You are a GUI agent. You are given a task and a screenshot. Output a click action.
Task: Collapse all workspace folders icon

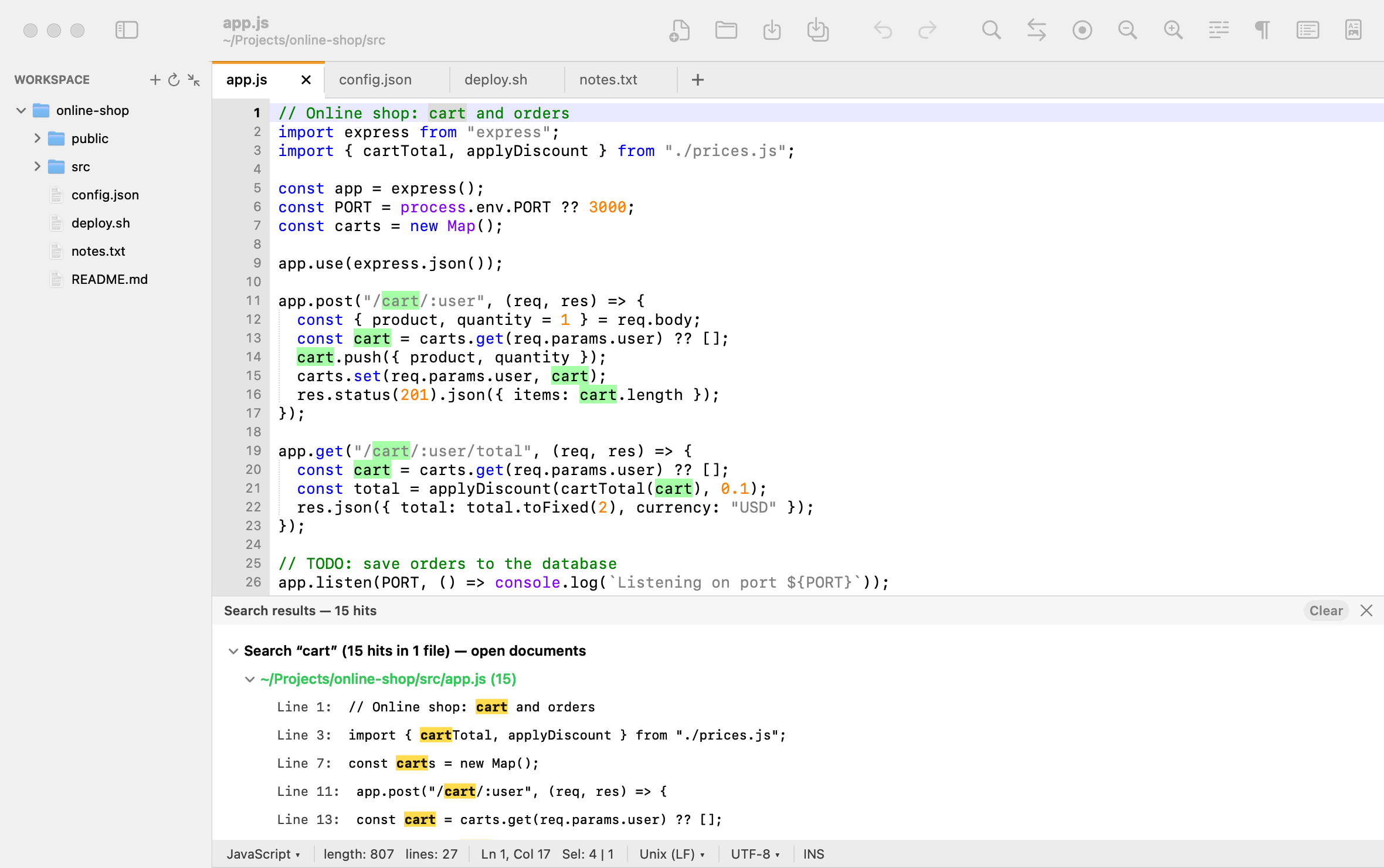194,80
